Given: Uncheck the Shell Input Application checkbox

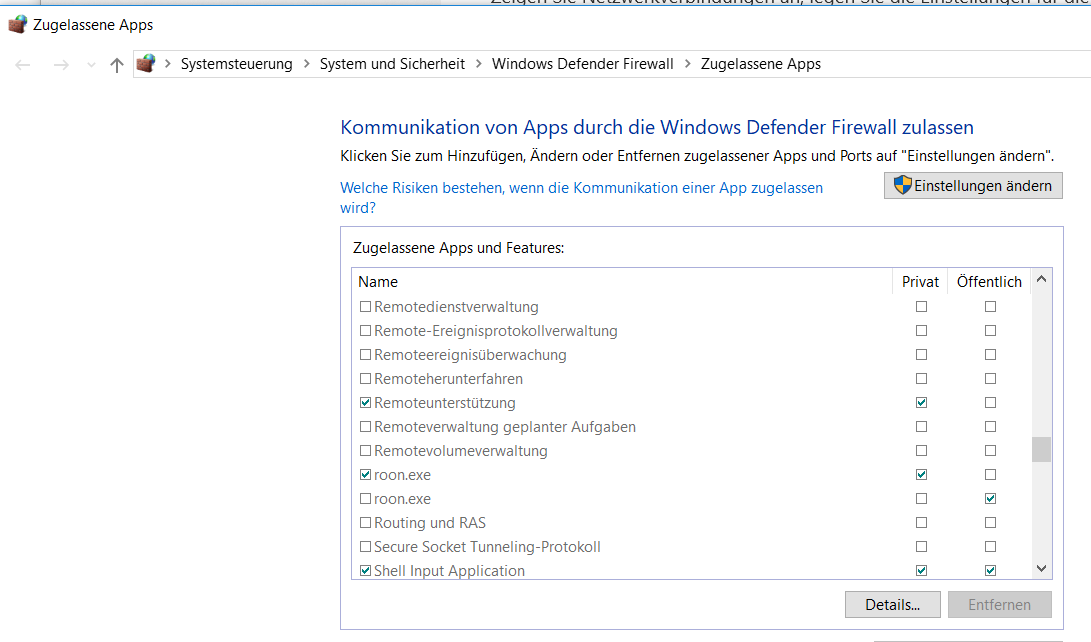Looking at the screenshot, I should pos(365,570).
